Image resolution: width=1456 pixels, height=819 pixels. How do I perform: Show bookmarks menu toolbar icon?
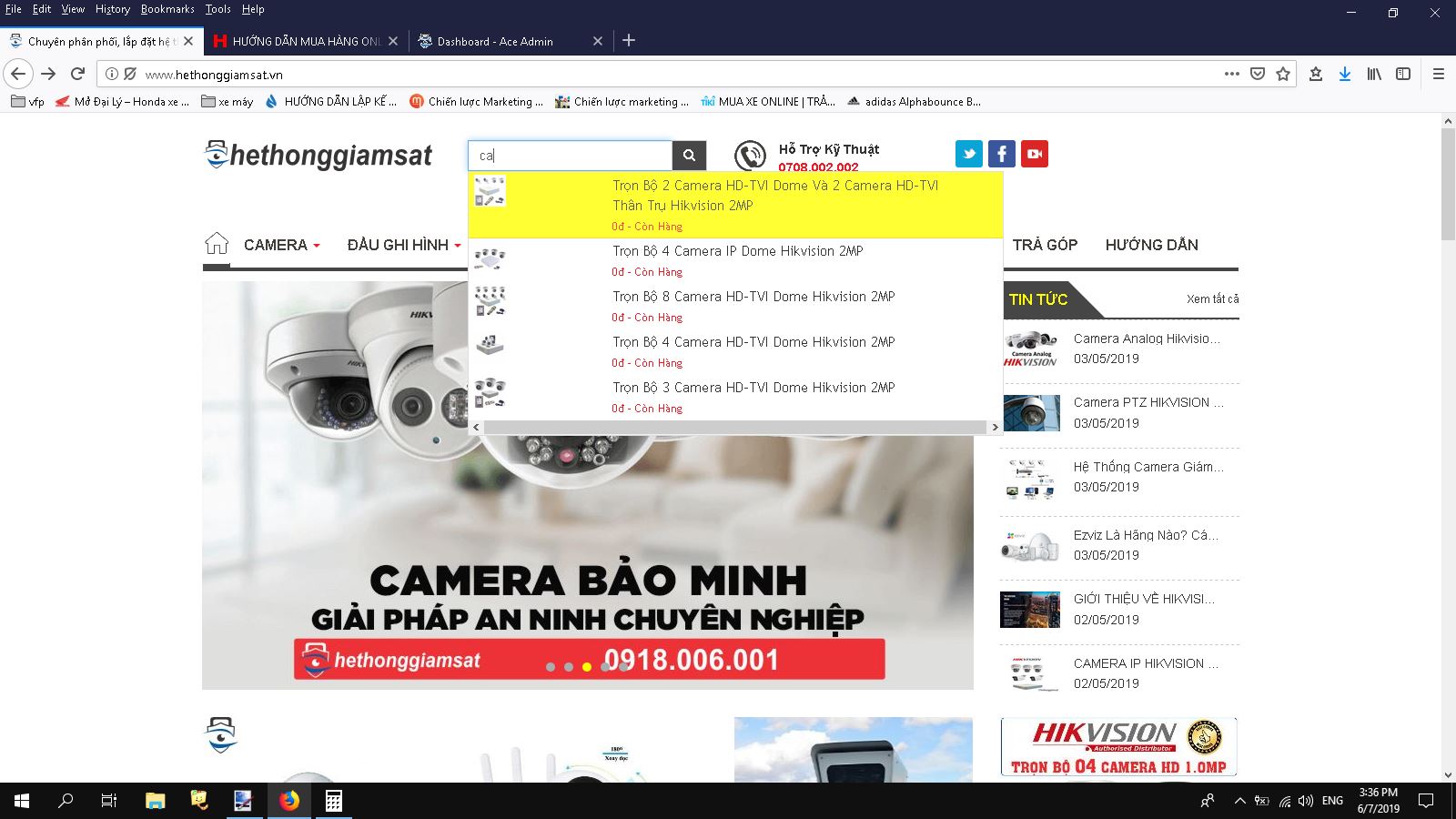(1316, 74)
